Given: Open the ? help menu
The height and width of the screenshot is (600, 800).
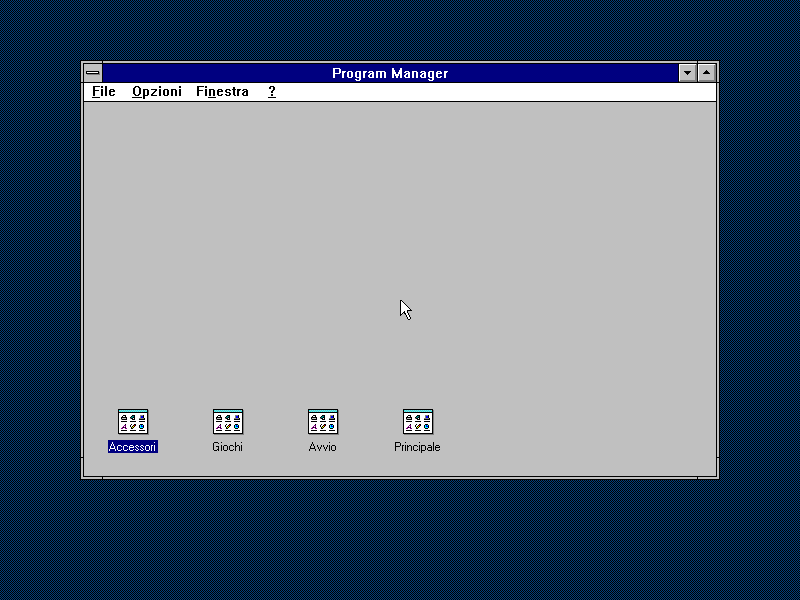Looking at the screenshot, I should tap(272, 92).
